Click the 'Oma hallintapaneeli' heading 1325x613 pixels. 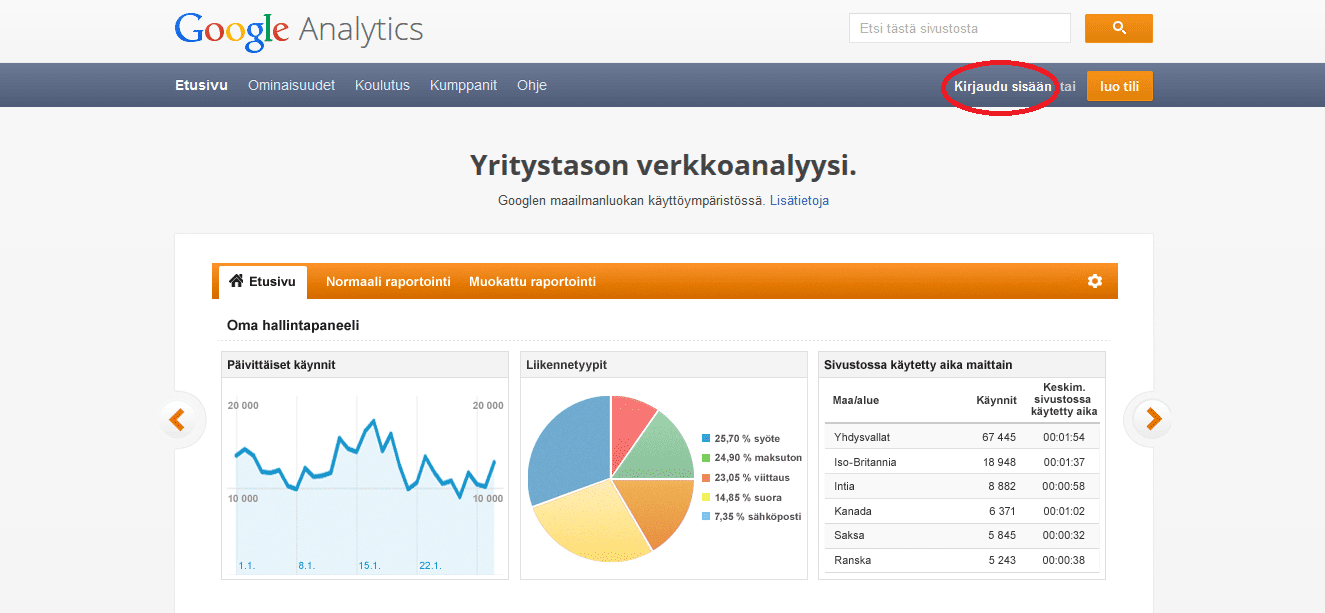pyautogui.click(x=293, y=325)
